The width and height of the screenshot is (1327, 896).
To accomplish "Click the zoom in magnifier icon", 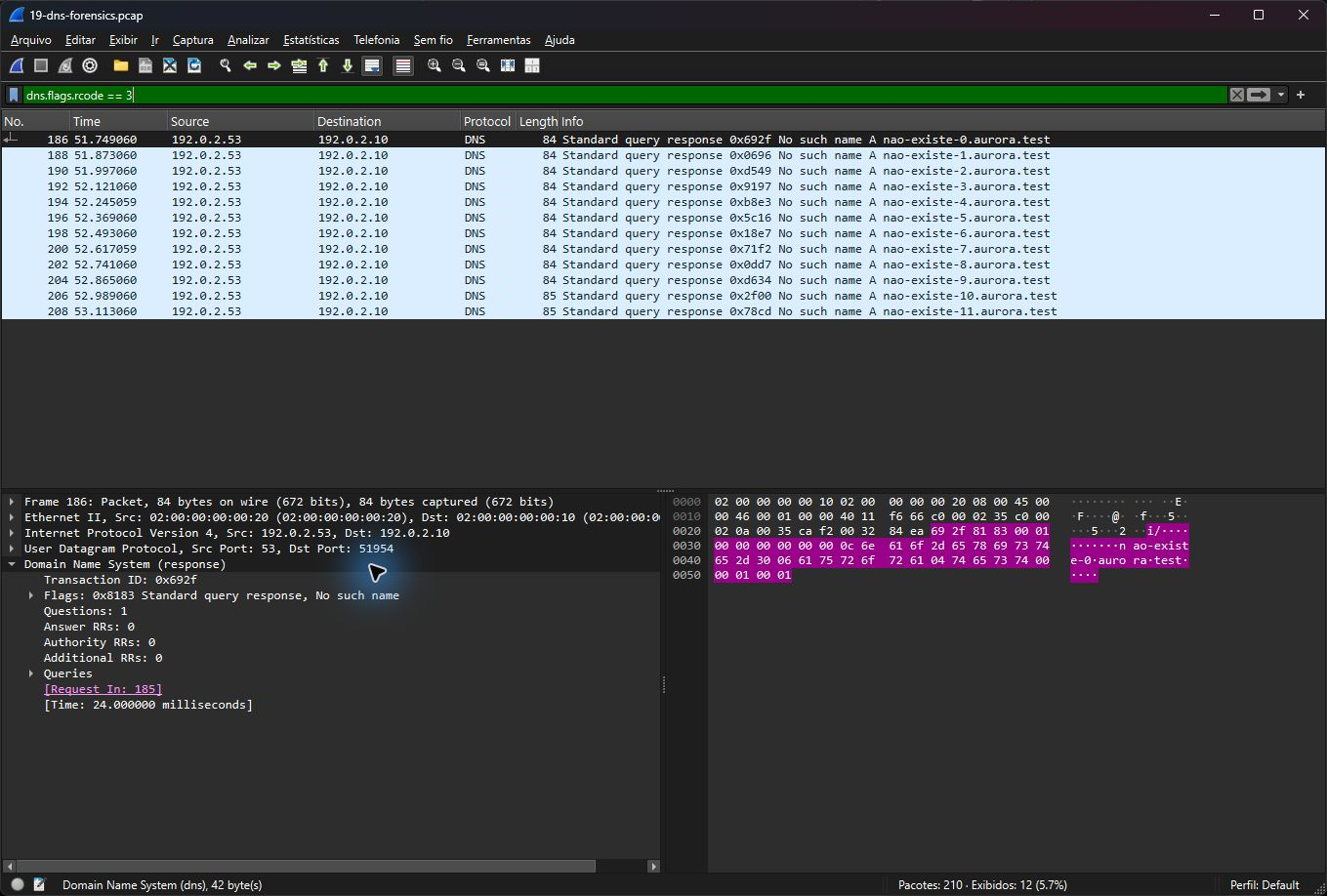I will [435, 65].
